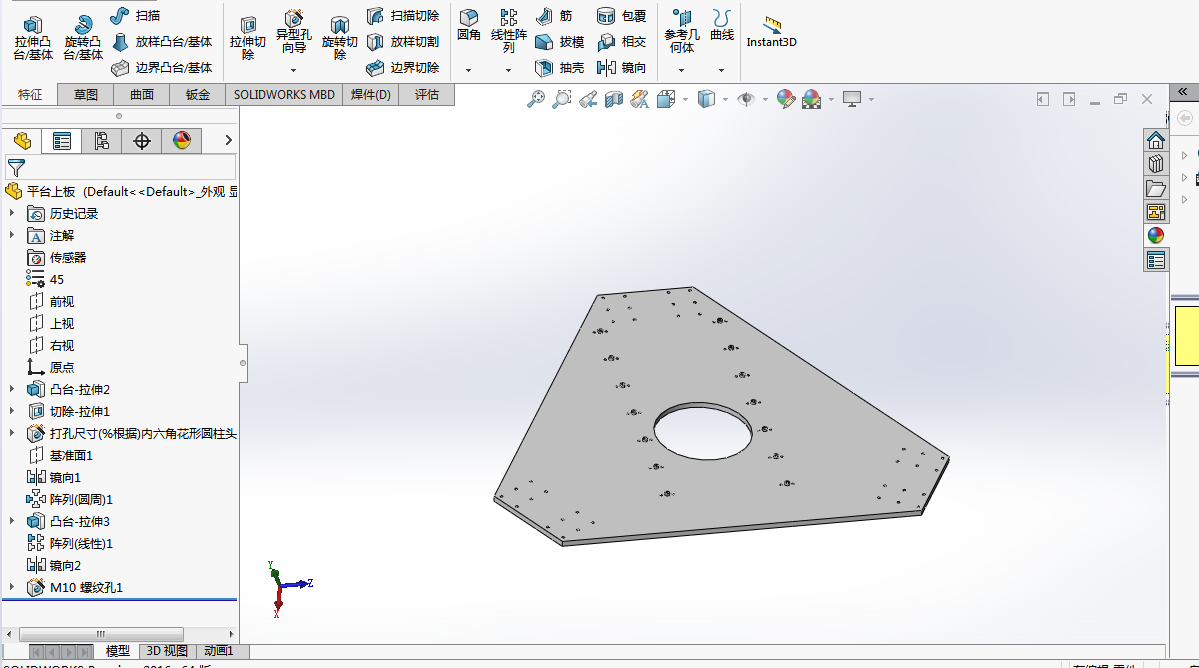Click the 拔模 draft tool
Image resolution: width=1199 pixels, height=668 pixels.
click(559, 42)
